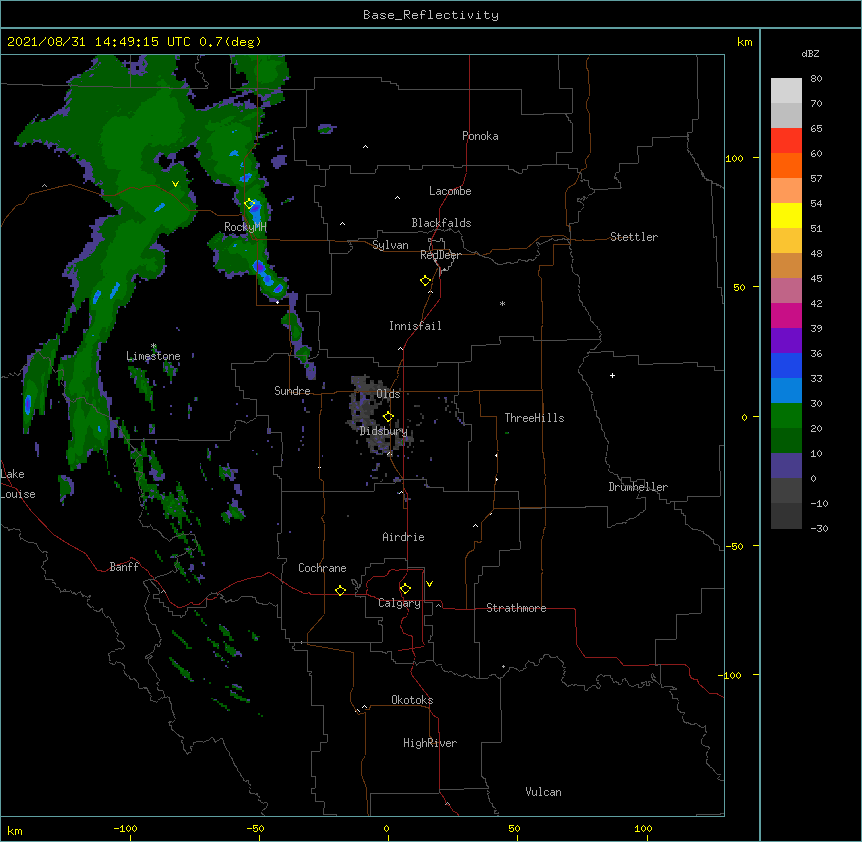Pick the indigo 10–0 dBZ legend swatch
Screen dimensions: 862x842
(786, 466)
